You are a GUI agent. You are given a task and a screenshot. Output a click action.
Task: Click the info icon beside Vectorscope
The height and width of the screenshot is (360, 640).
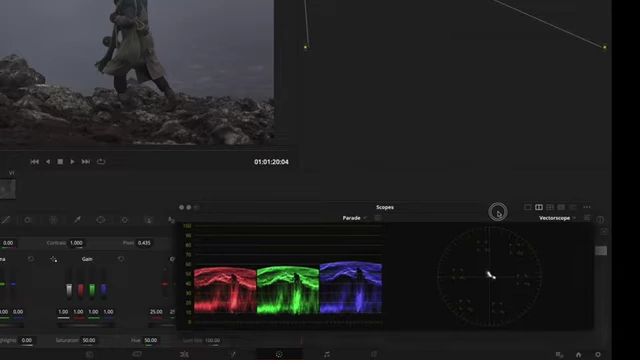(x=600, y=220)
